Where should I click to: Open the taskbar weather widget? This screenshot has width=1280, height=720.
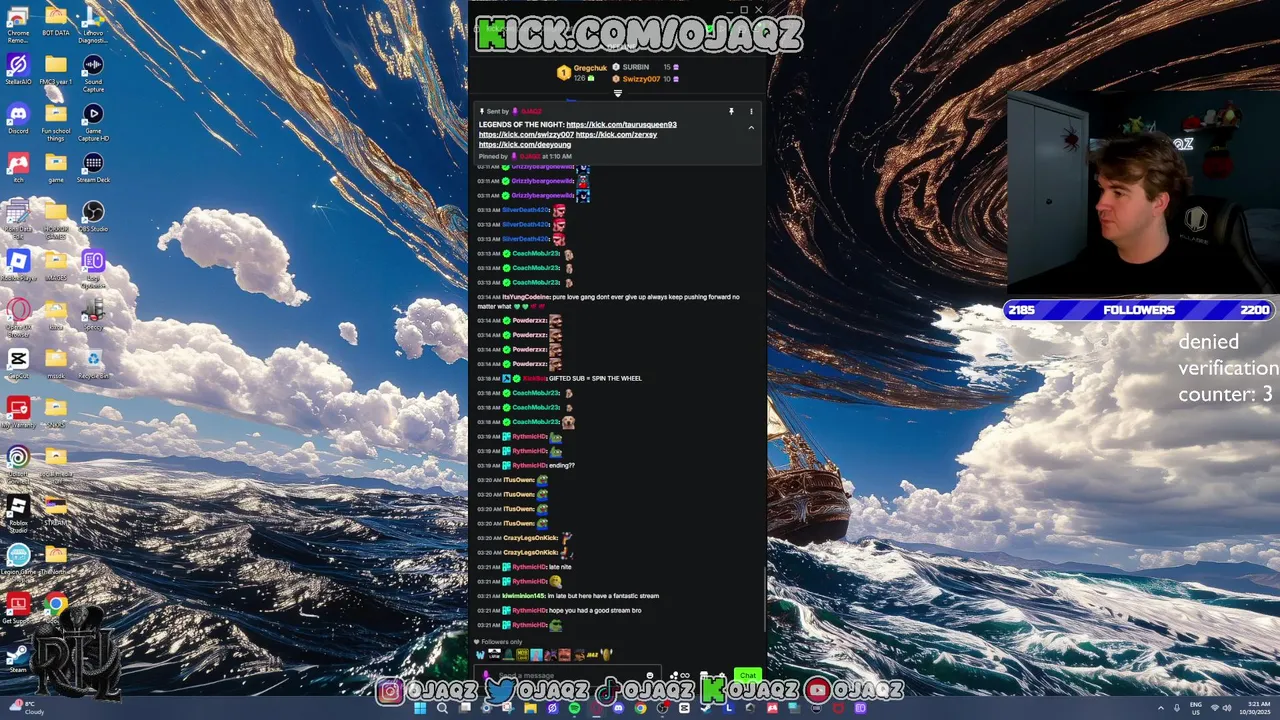click(x=26, y=708)
